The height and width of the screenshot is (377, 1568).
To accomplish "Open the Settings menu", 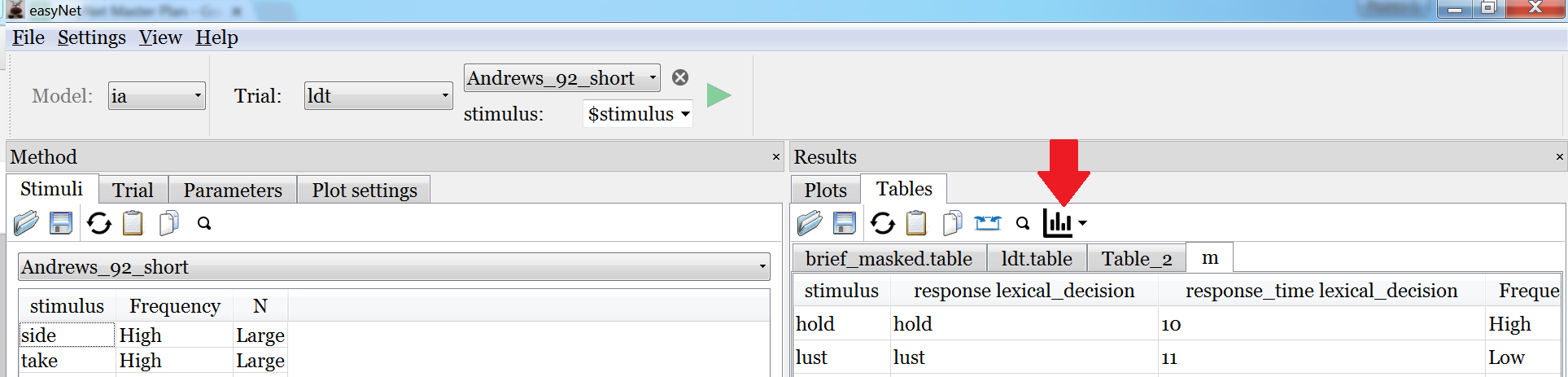I will point(91,37).
